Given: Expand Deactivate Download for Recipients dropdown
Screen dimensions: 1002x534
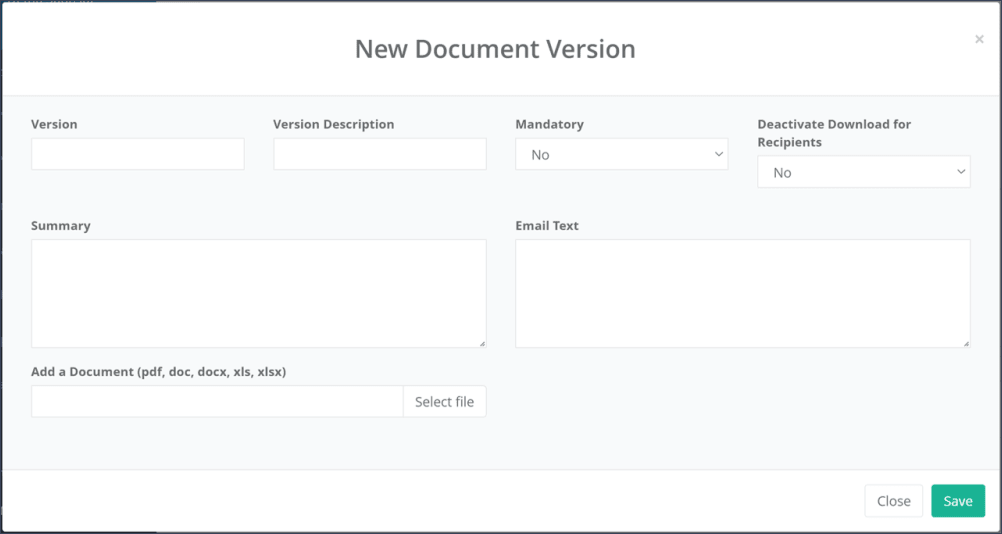Looking at the screenshot, I should [863, 172].
